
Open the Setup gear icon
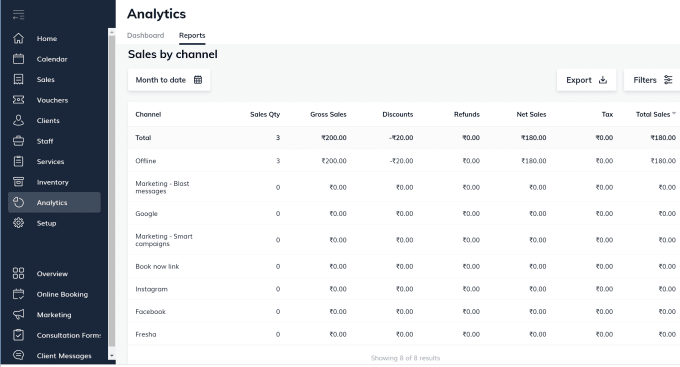coord(18,223)
